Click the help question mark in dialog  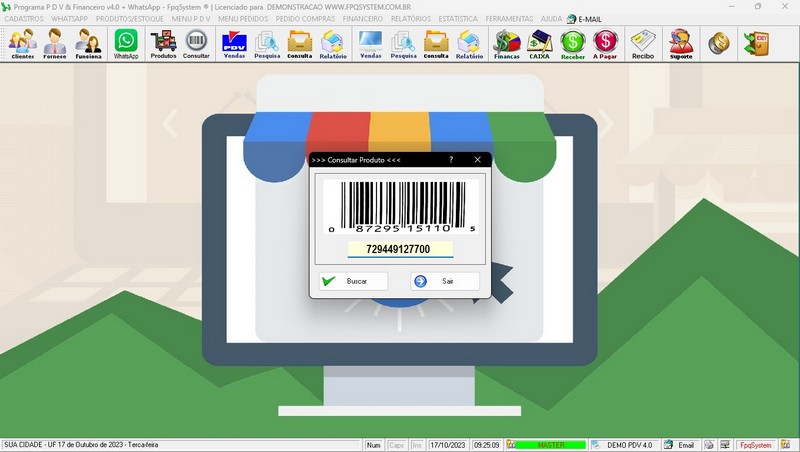click(451, 160)
